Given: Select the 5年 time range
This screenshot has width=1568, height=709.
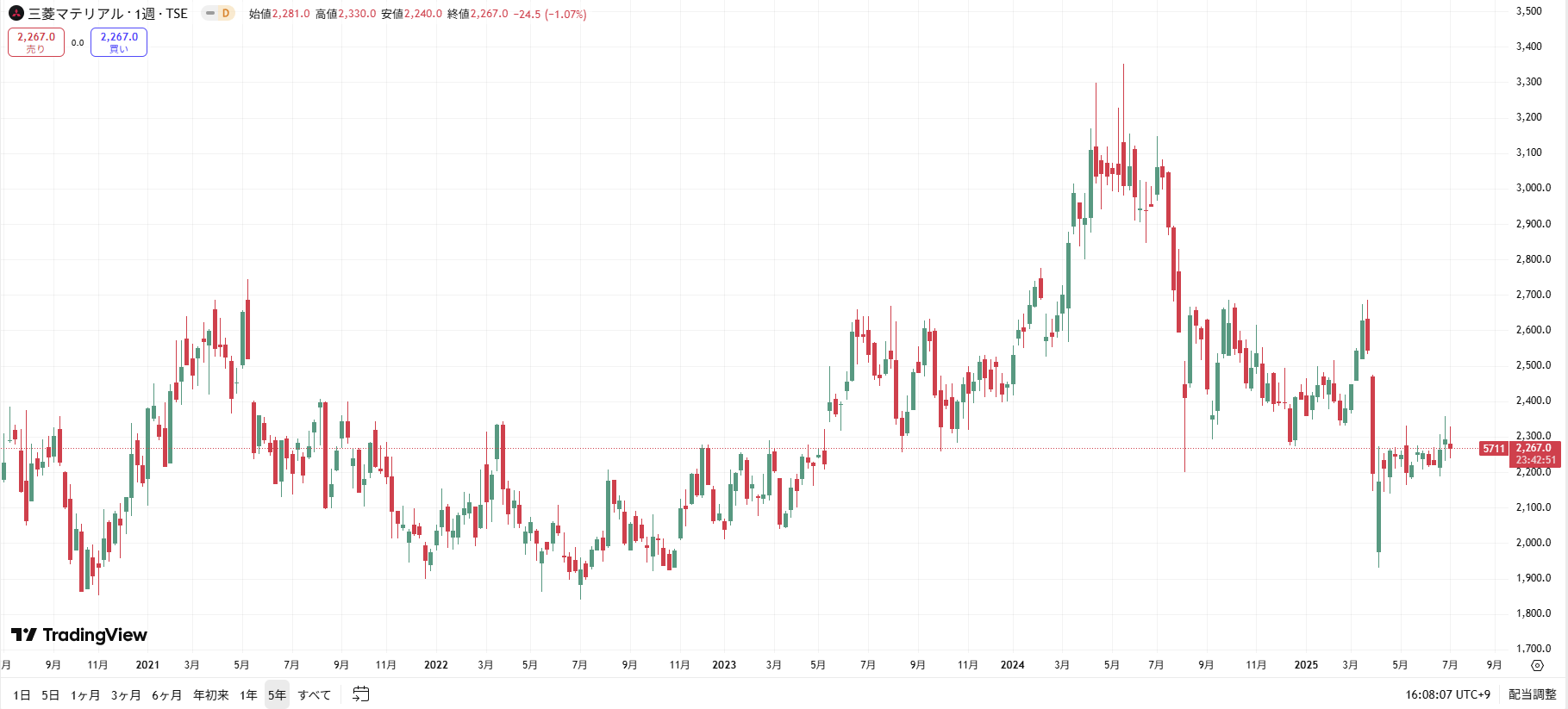Looking at the screenshot, I should pos(277,694).
